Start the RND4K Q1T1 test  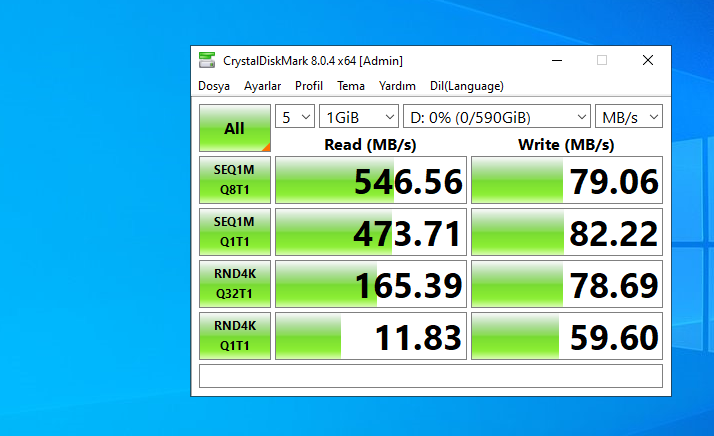pos(235,336)
